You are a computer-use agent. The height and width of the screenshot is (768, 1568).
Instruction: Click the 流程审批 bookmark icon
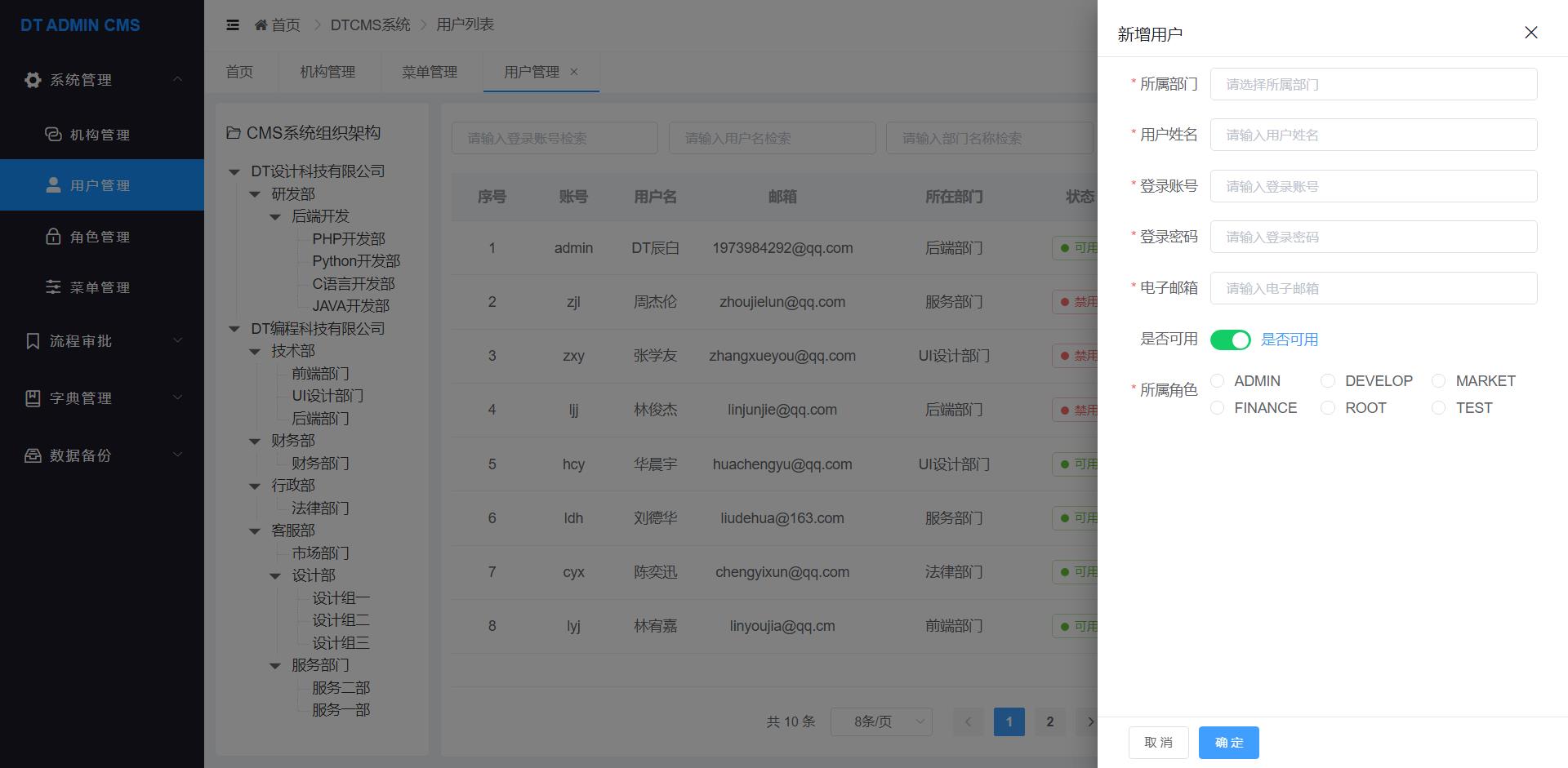click(x=33, y=341)
